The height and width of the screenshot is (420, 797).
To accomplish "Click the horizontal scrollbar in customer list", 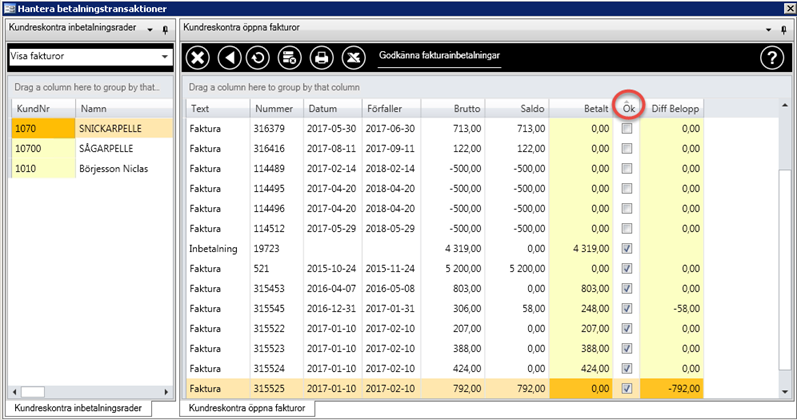I will coord(34,391).
